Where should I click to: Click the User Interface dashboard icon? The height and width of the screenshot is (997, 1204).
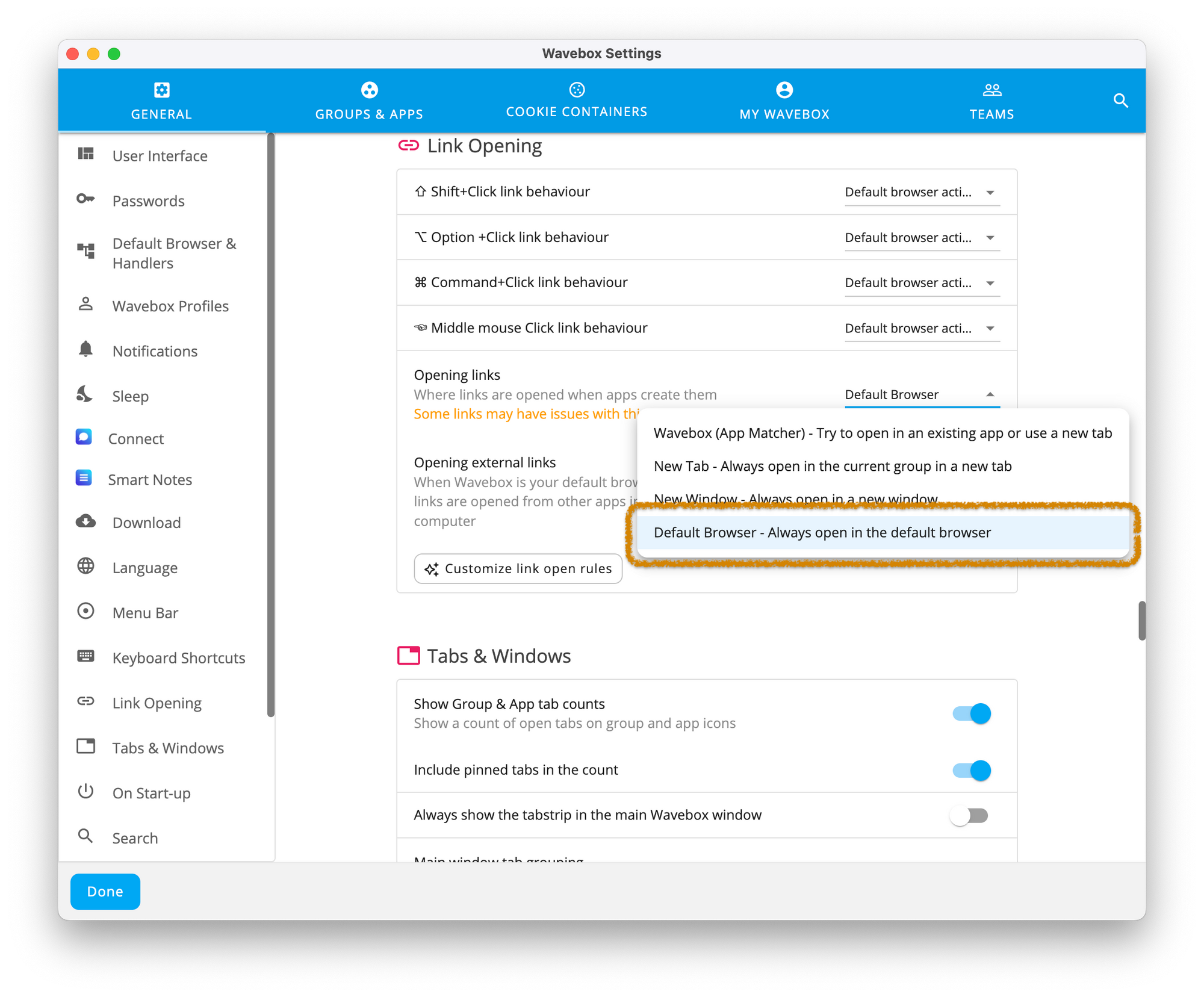click(86, 154)
